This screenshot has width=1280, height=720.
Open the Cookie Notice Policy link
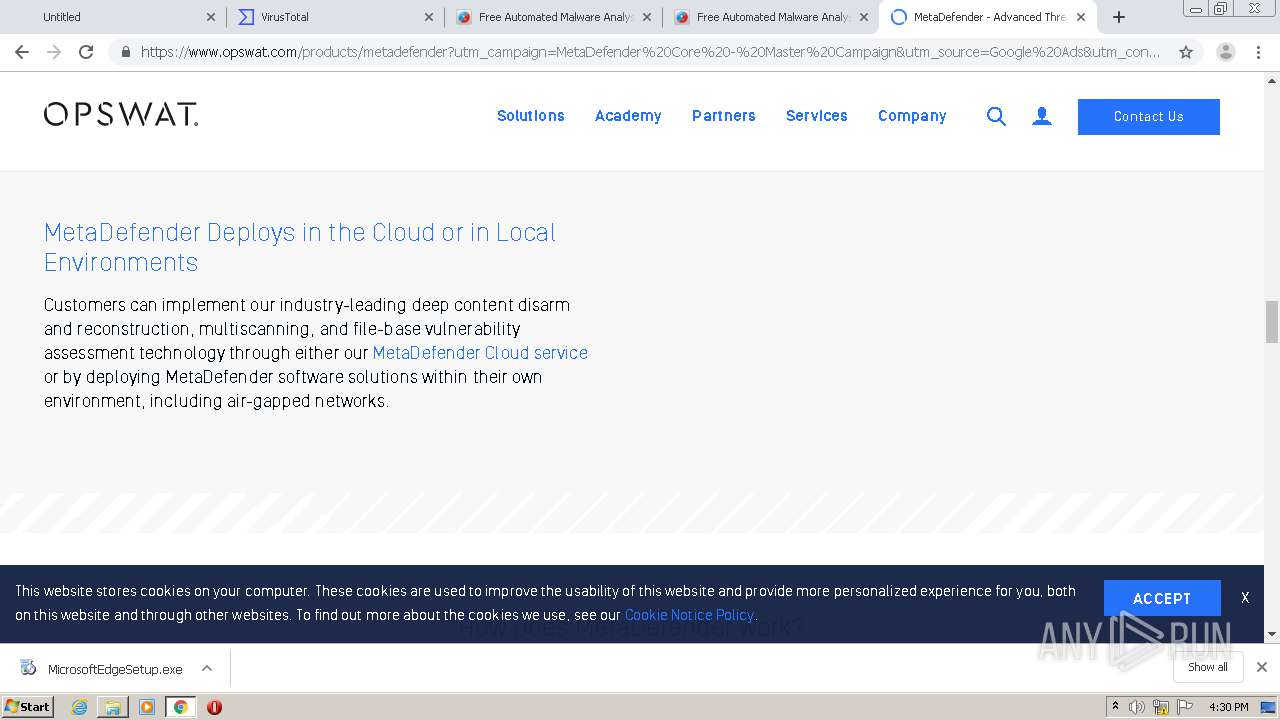tap(689, 615)
